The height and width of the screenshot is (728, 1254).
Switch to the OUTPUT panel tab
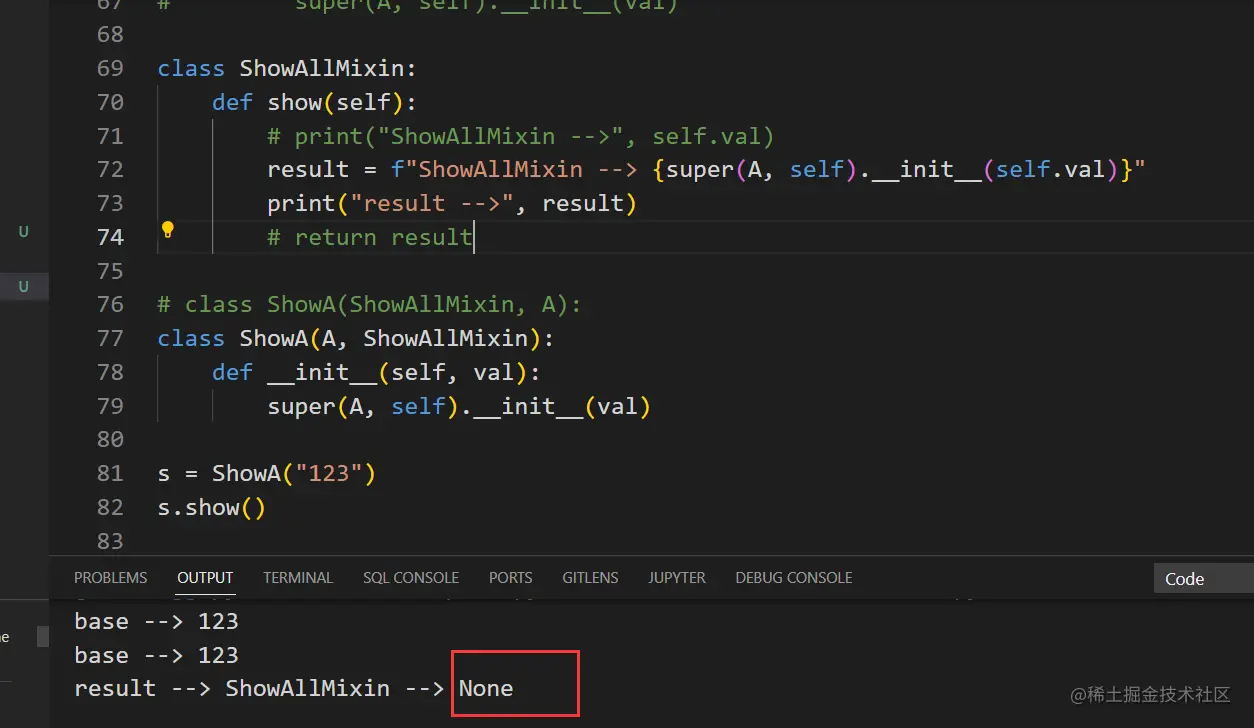coord(205,578)
